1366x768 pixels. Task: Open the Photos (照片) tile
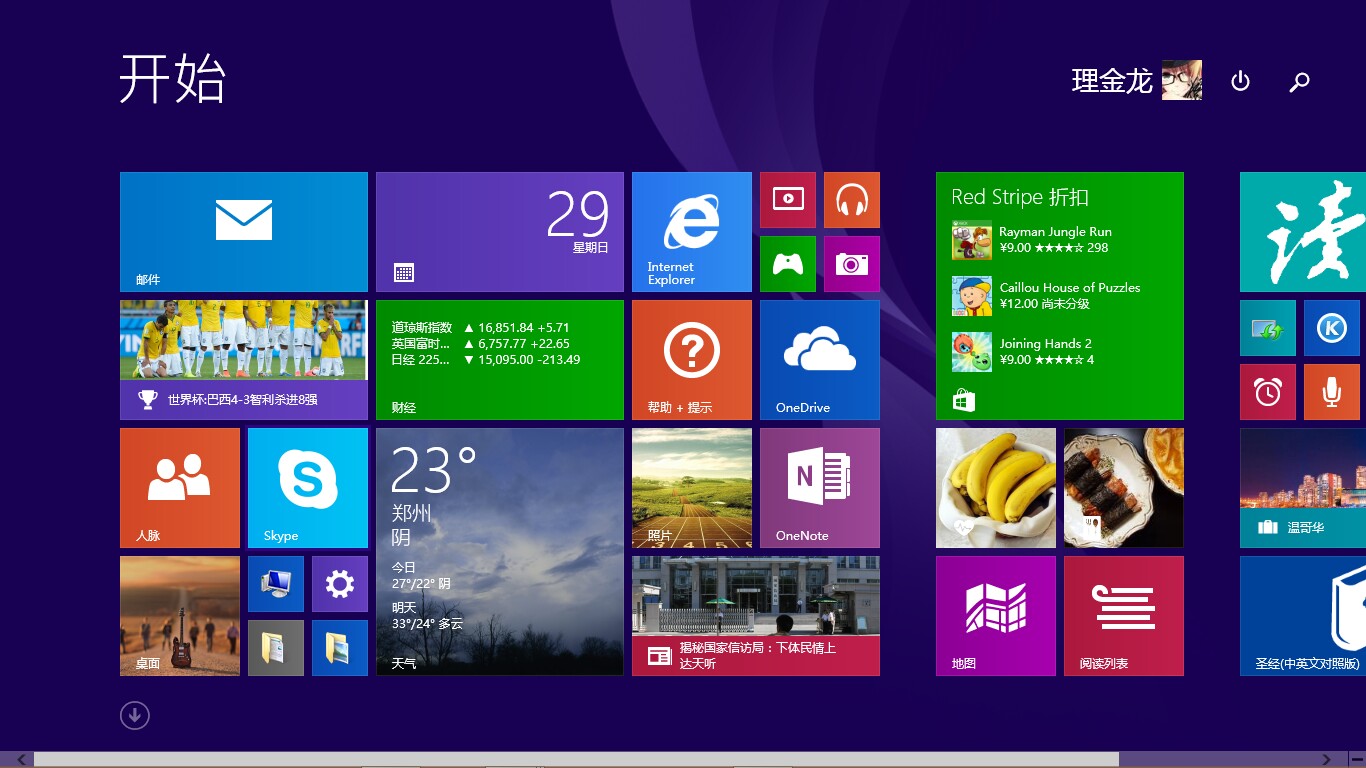(x=692, y=488)
